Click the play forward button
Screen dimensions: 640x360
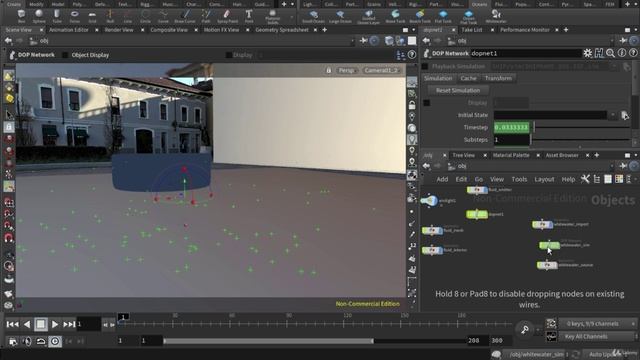[55, 324]
